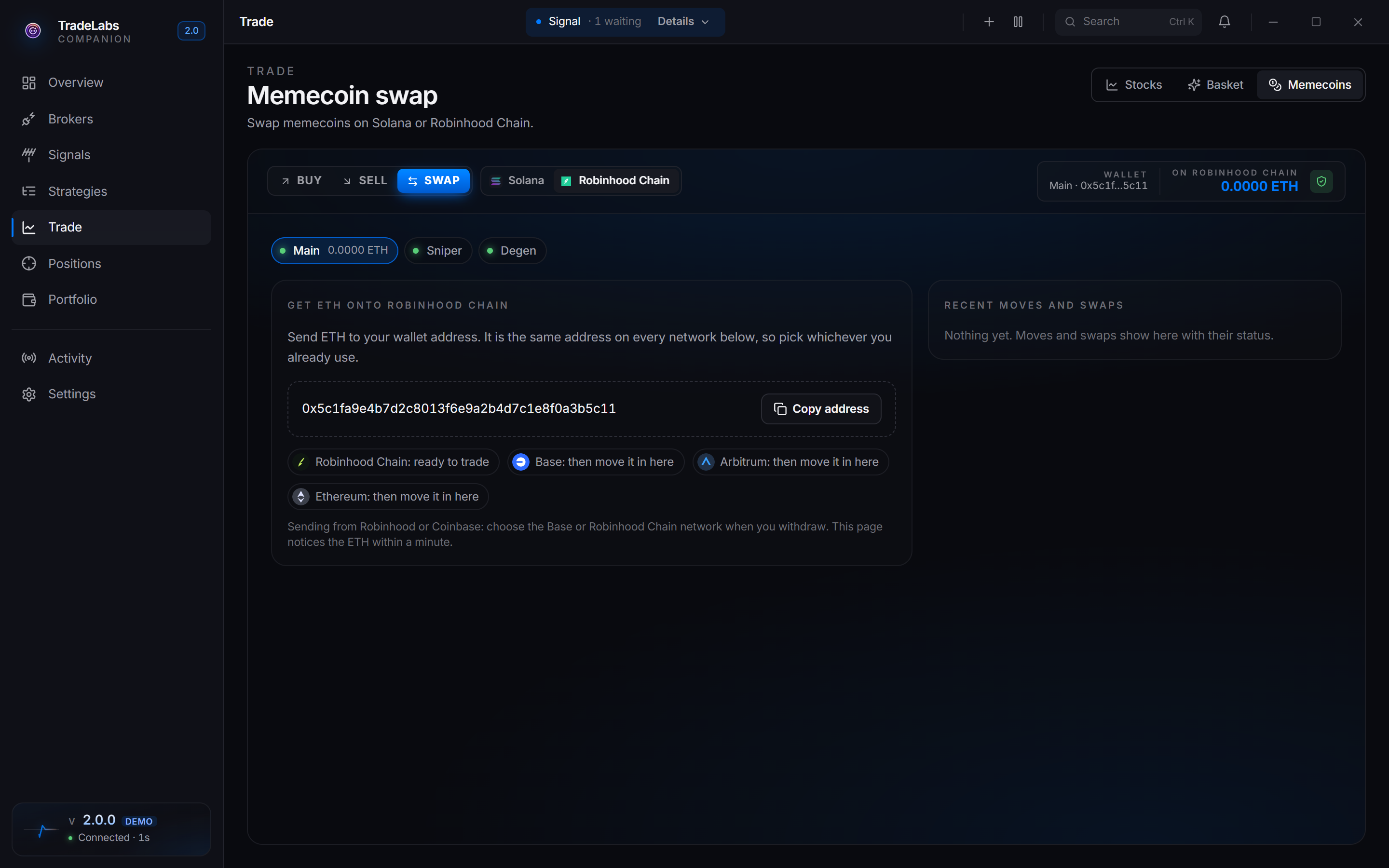Close the TradeLabs window
Image resolution: width=1389 pixels, height=868 pixels.
[1358, 22]
